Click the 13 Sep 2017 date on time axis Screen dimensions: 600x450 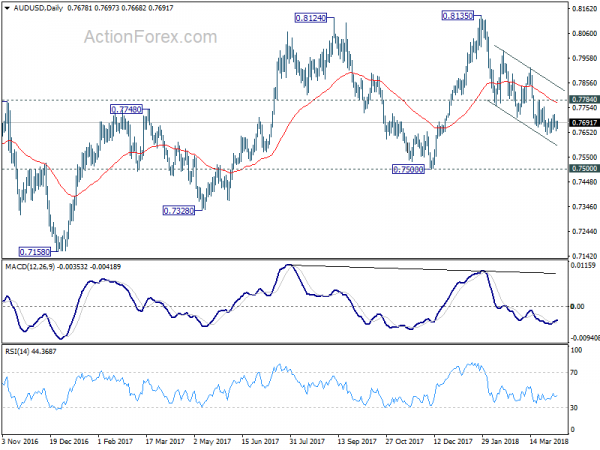(x=357, y=442)
